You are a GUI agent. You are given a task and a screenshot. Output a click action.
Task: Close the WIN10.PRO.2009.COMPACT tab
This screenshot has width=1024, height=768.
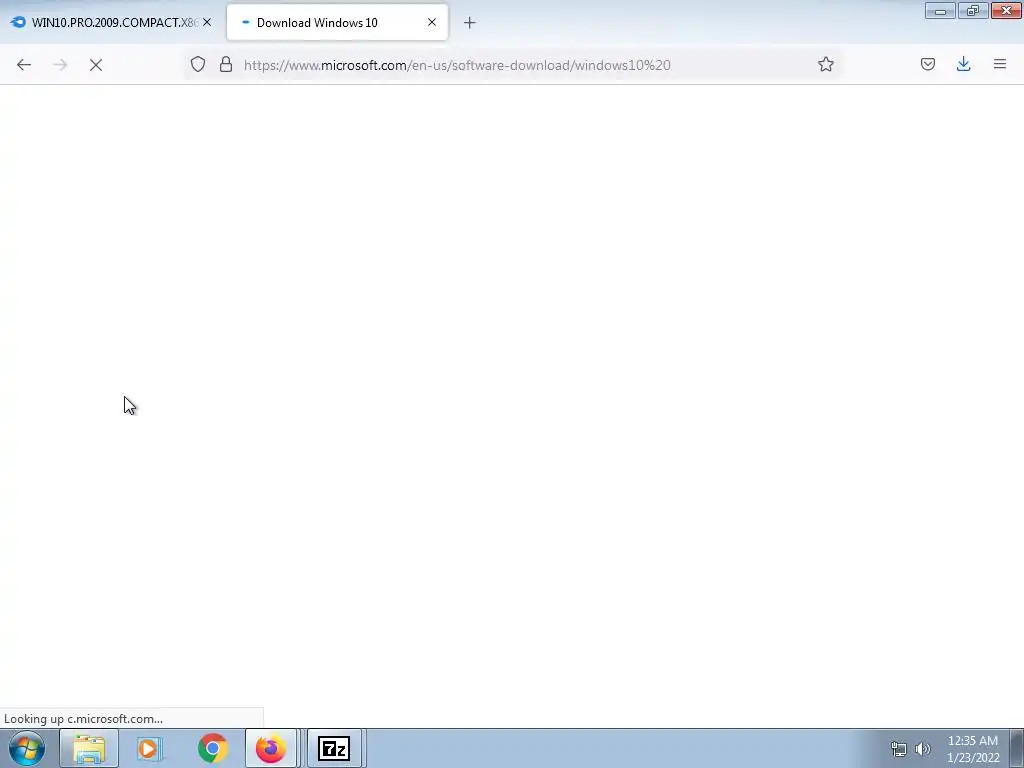(207, 22)
